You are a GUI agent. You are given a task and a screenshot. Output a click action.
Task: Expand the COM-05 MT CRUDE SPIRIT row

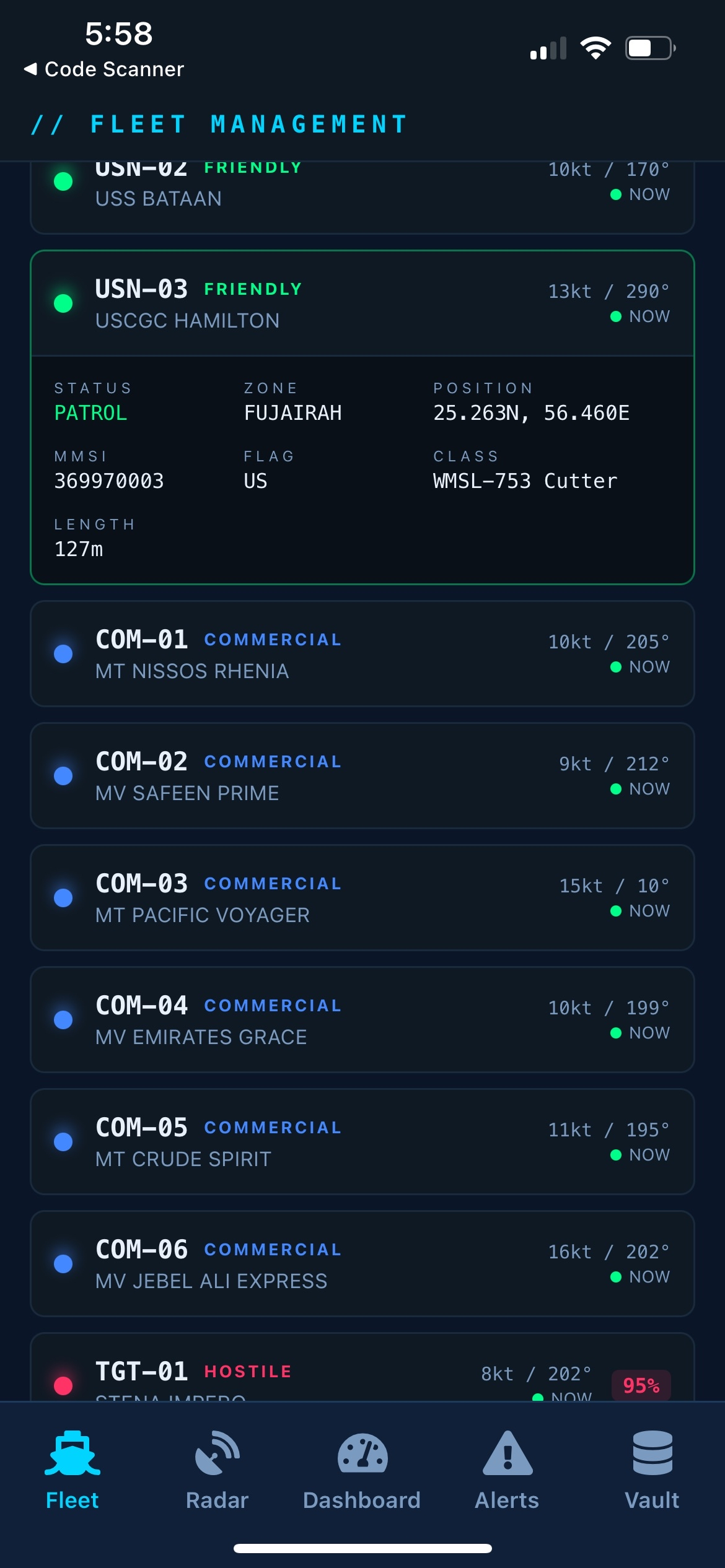362,1142
